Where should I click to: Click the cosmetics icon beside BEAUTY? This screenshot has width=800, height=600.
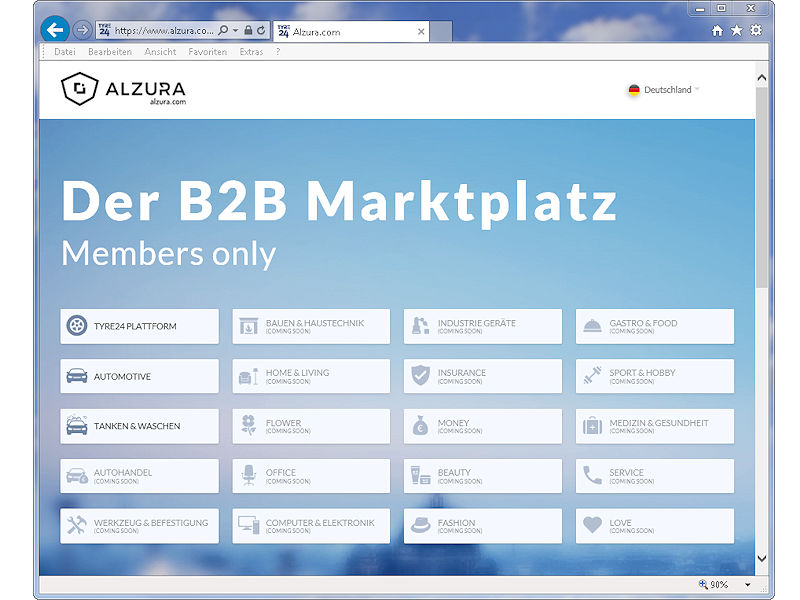(420, 475)
